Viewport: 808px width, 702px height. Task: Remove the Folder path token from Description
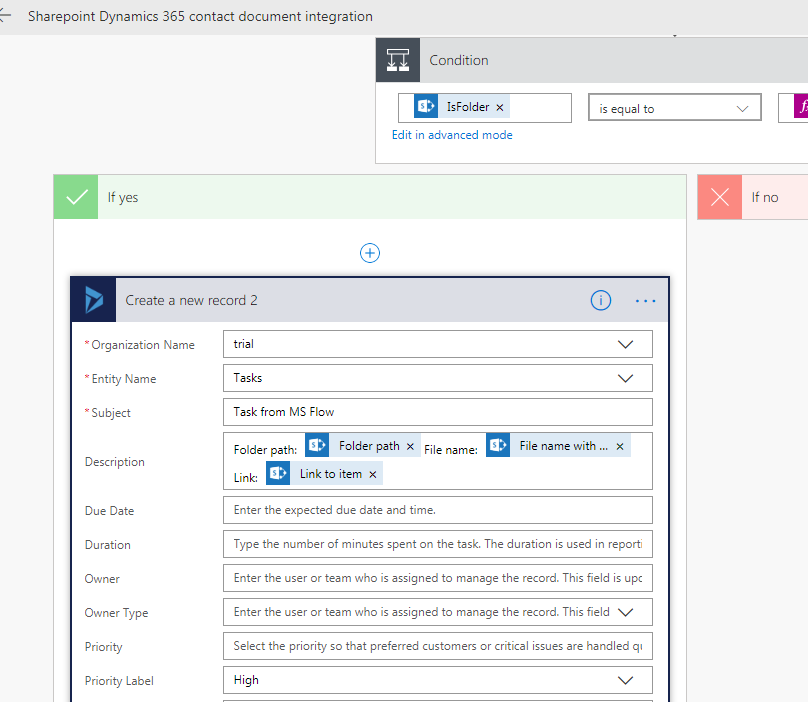pos(410,446)
